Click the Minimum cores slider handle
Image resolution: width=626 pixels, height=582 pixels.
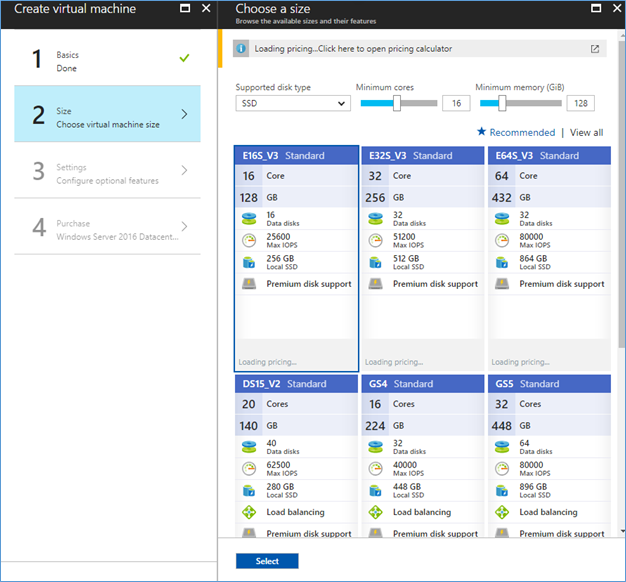click(396, 103)
